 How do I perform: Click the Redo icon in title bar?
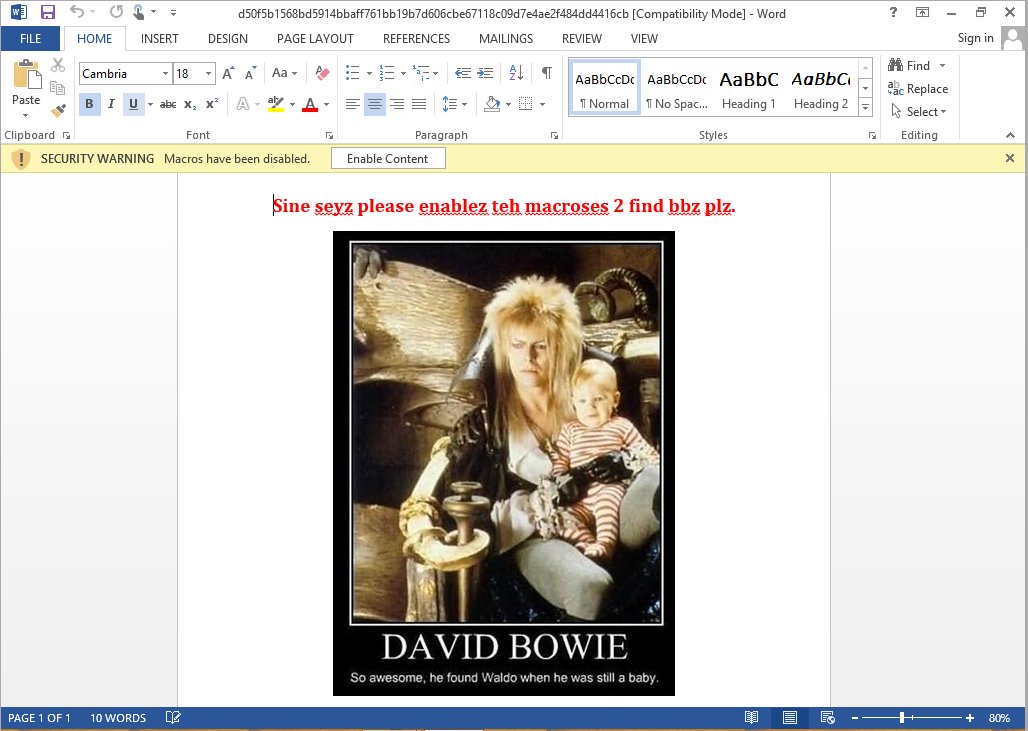pyautogui.click(x=116, y=12)
